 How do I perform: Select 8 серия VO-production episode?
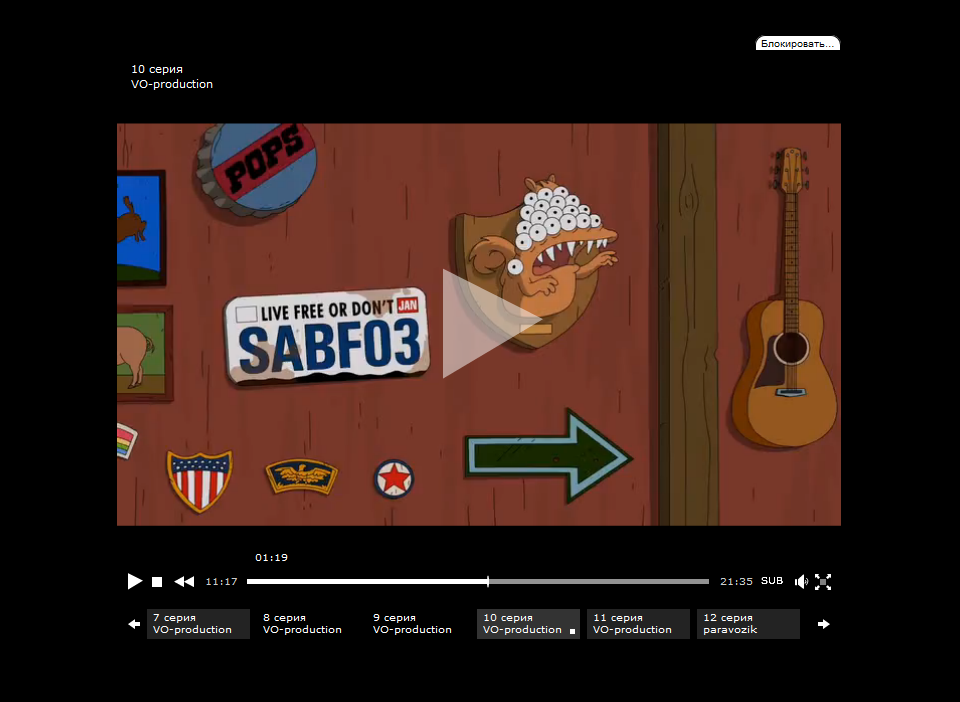point(309,624)
